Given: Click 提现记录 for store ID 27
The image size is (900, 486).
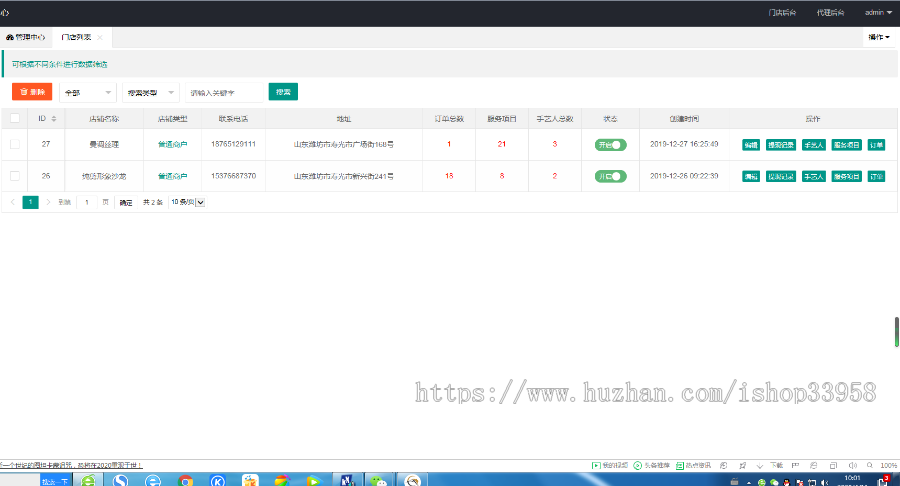Looking at the screenshot, I should [x=781, y=145].
